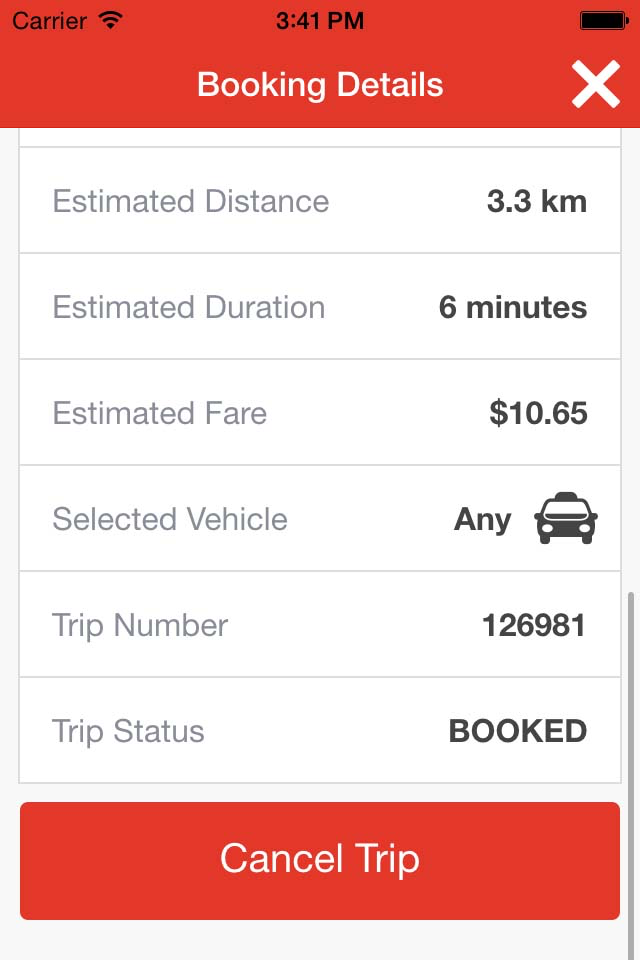Close the Booking Details screen

click(x=596, y=84)
